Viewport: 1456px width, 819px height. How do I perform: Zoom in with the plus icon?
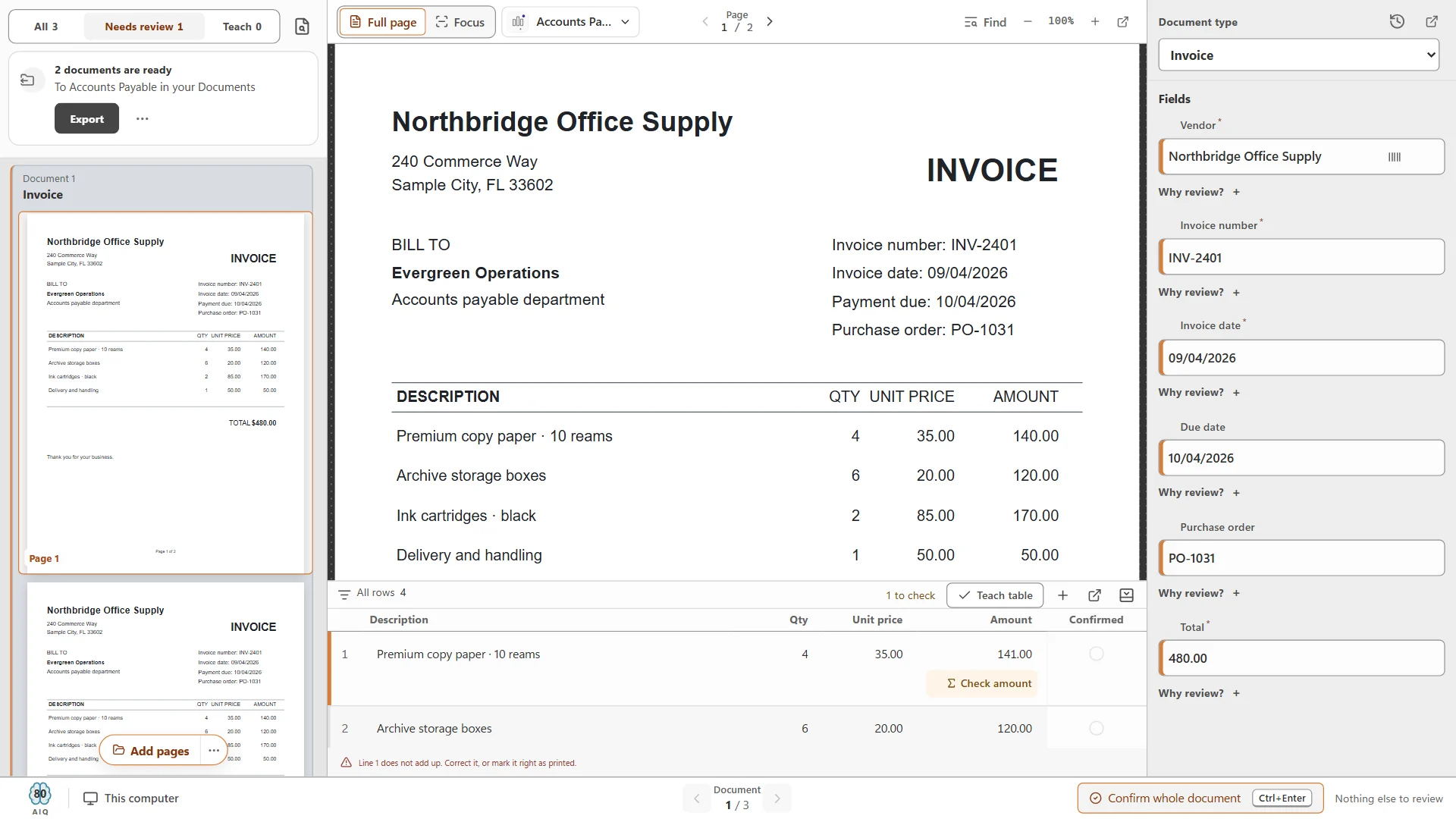[1095, 22]
